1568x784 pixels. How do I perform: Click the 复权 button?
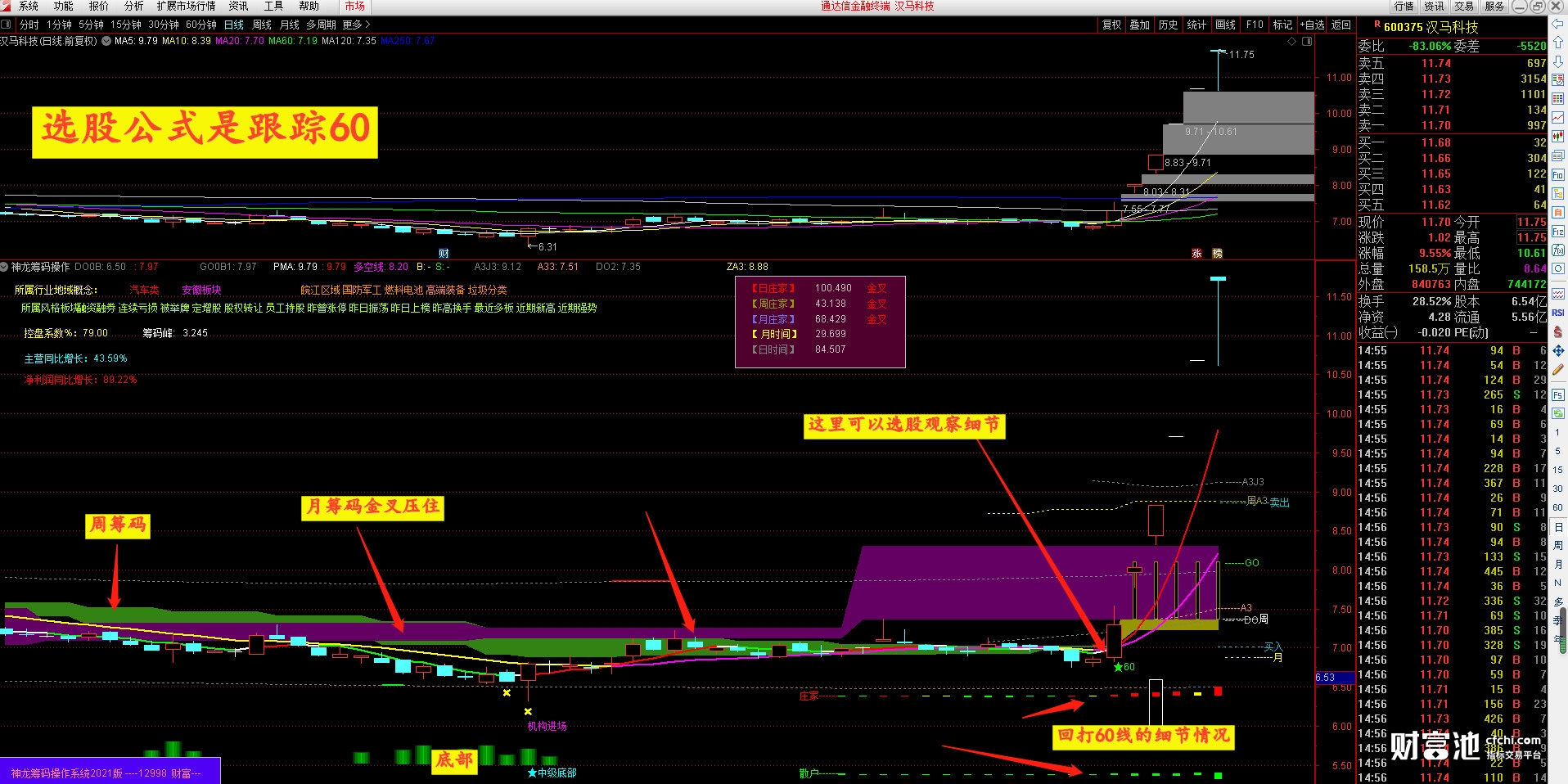click(x=1111, y=25)
